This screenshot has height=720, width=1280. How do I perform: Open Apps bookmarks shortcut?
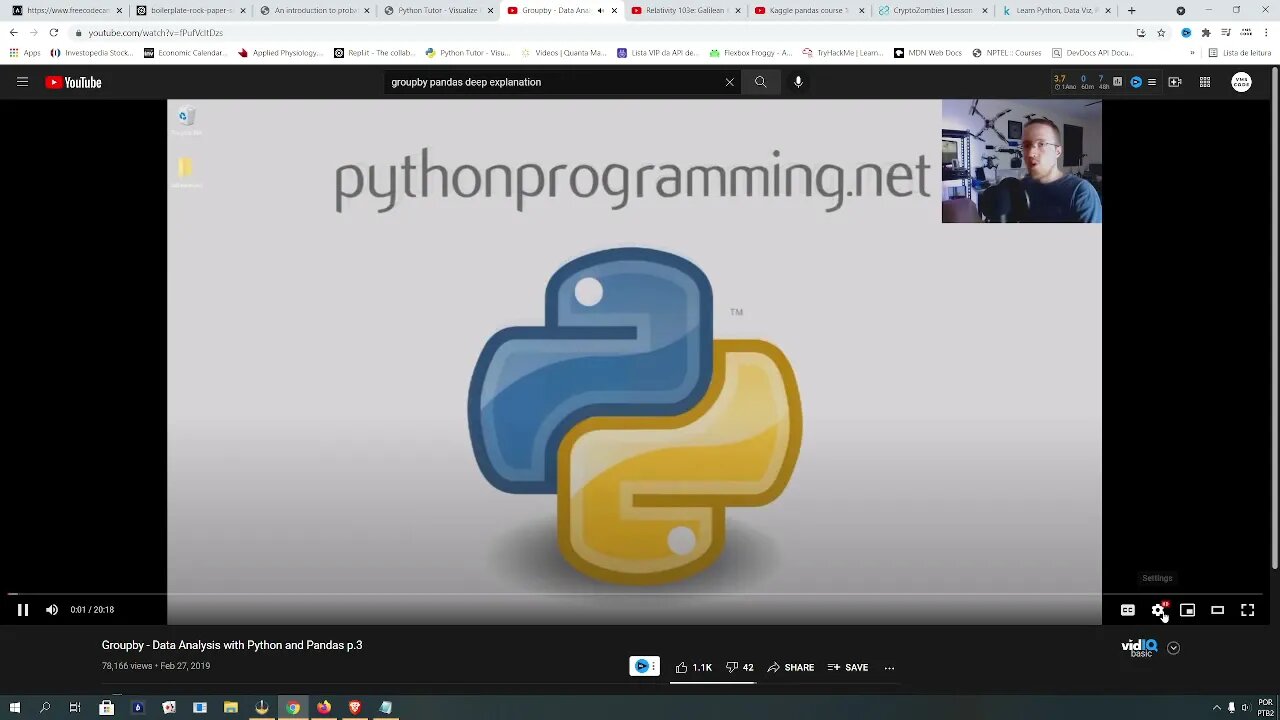(25, 53)
